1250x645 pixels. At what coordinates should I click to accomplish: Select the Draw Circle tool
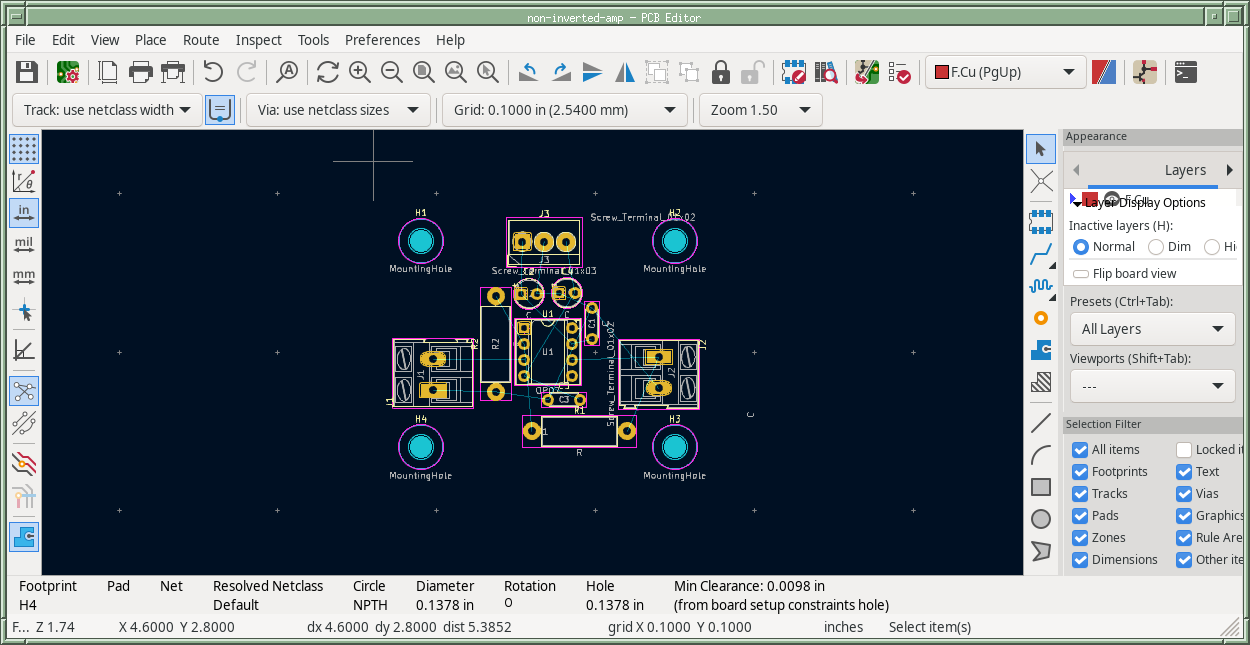(1041, 519)
